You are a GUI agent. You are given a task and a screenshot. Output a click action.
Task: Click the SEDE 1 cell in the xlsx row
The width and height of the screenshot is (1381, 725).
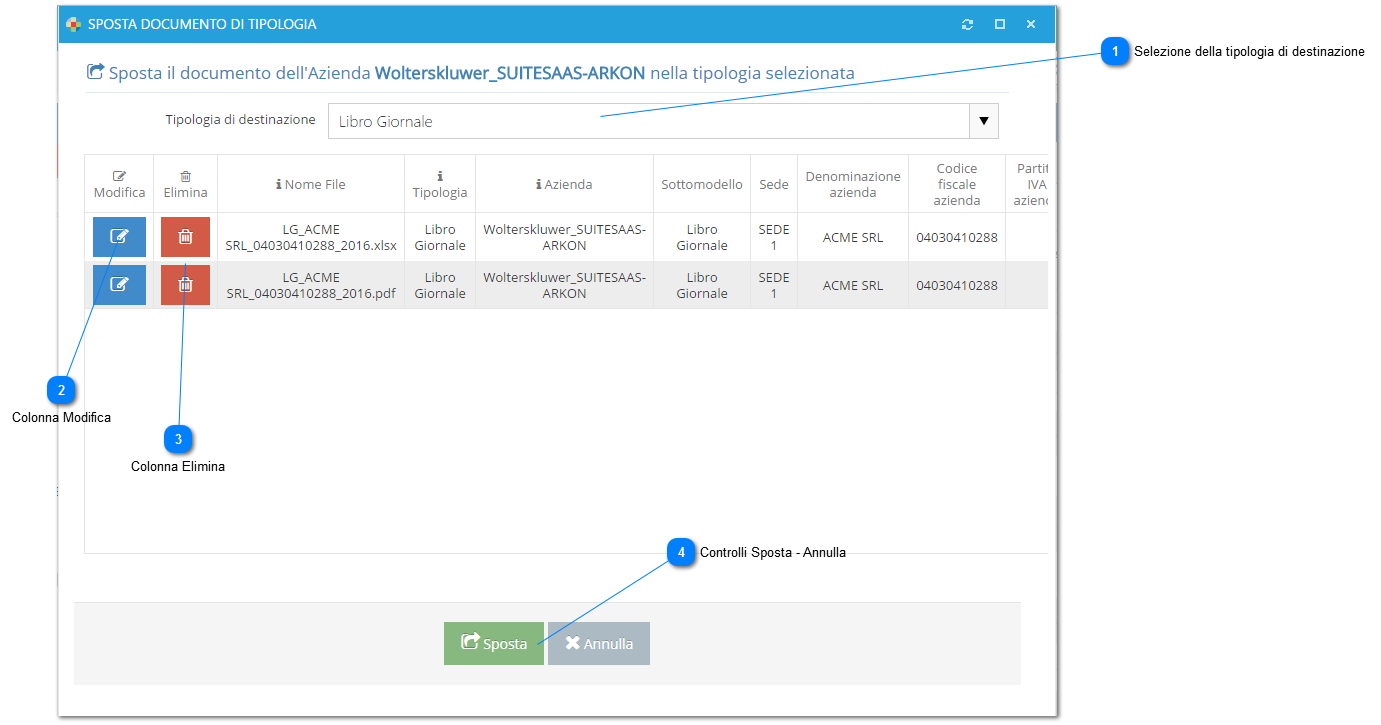click(x=774, y=237)
